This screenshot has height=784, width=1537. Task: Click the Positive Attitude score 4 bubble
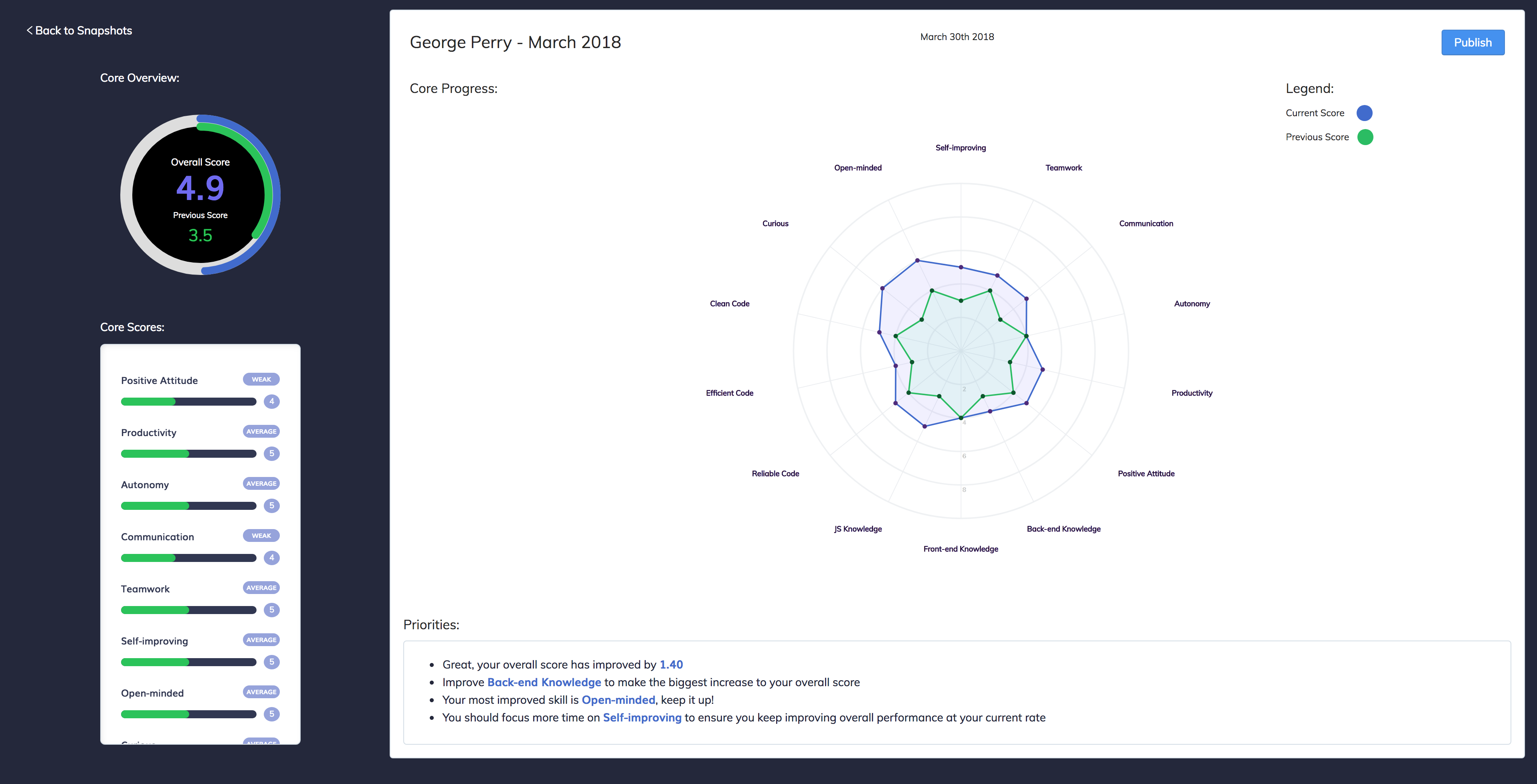[x=271, y=402]
